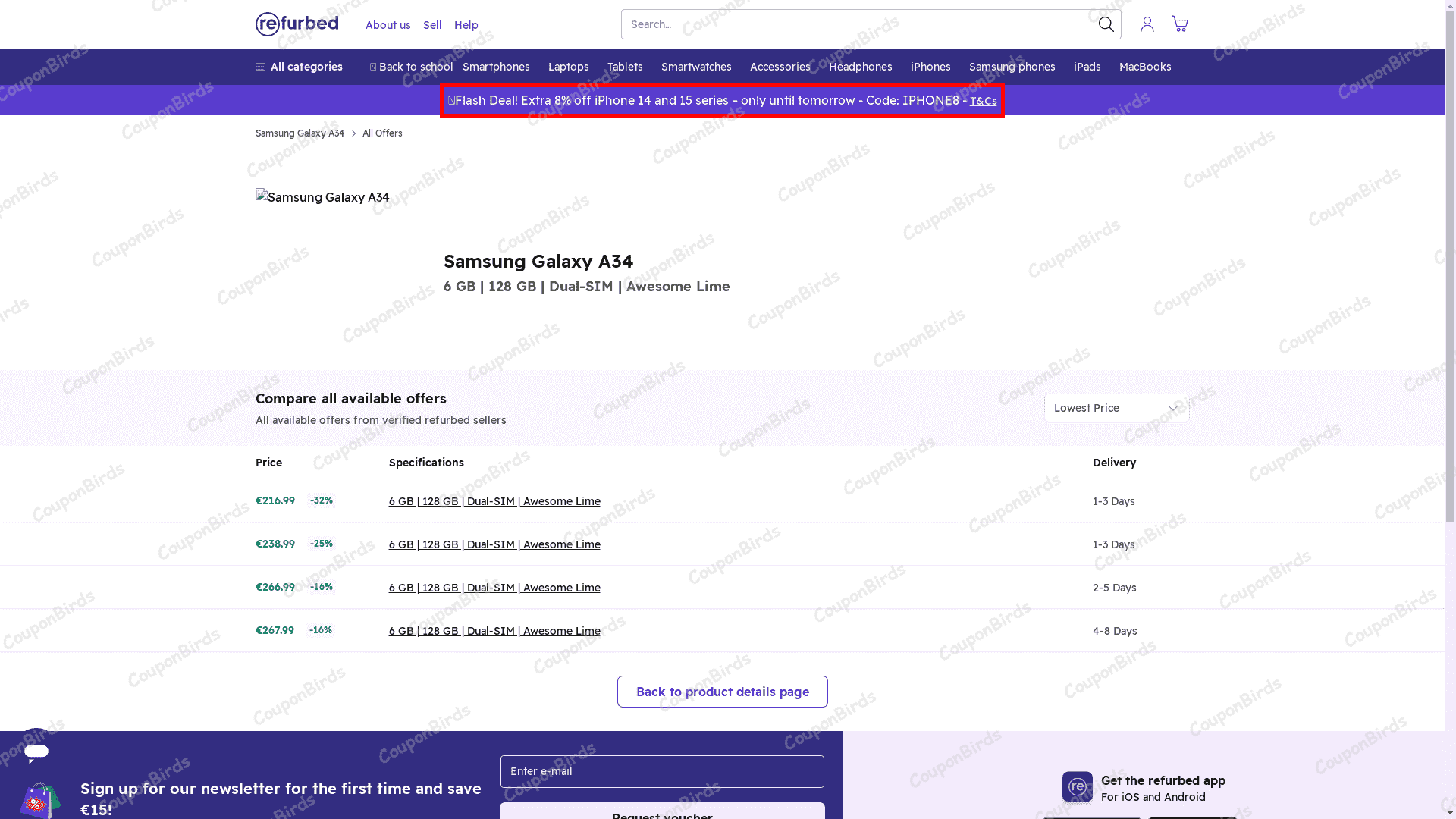Click All Offers breadcrumb

tap(382, 133)
